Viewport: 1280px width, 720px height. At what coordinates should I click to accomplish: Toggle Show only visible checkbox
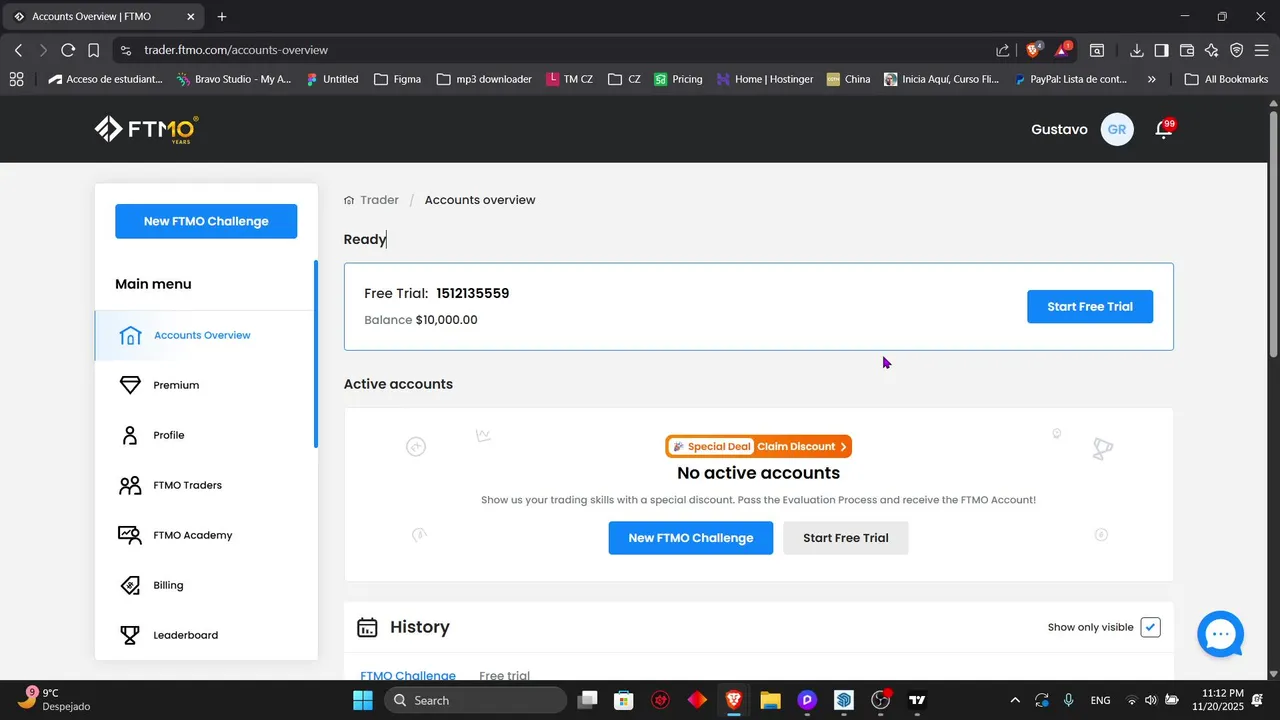pos(1150,627)
